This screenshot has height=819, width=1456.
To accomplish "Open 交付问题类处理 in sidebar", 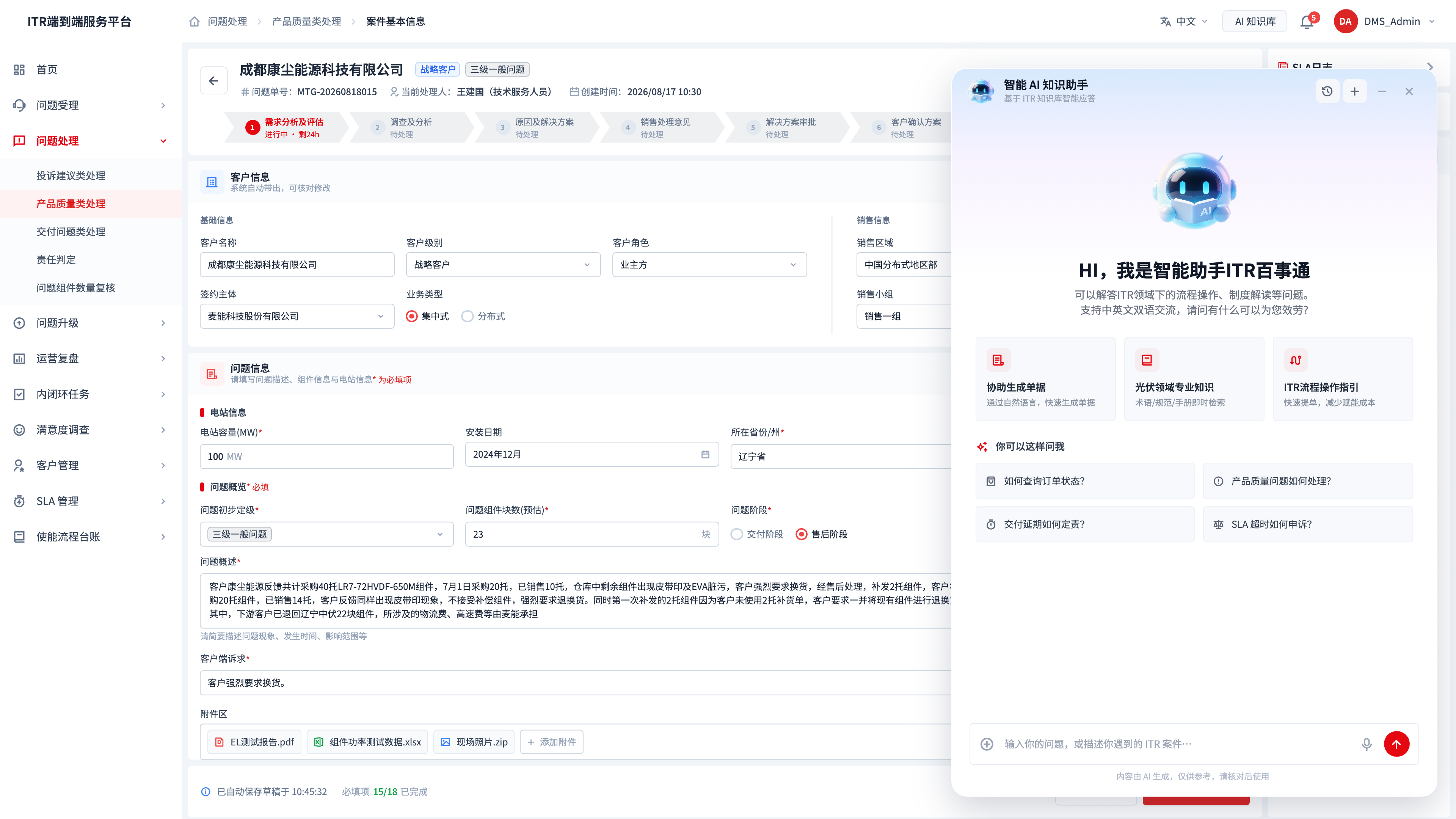I will [x=71, y=232].
